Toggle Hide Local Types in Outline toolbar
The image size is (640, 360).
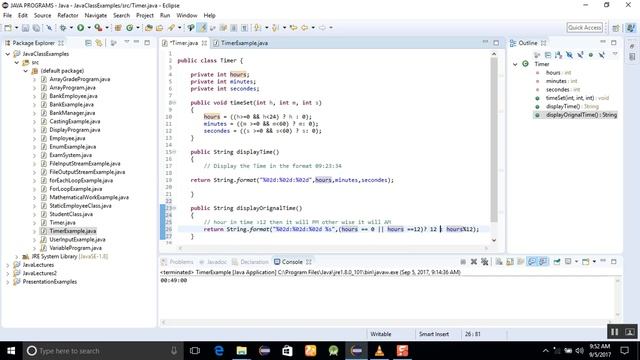point(601,55)
